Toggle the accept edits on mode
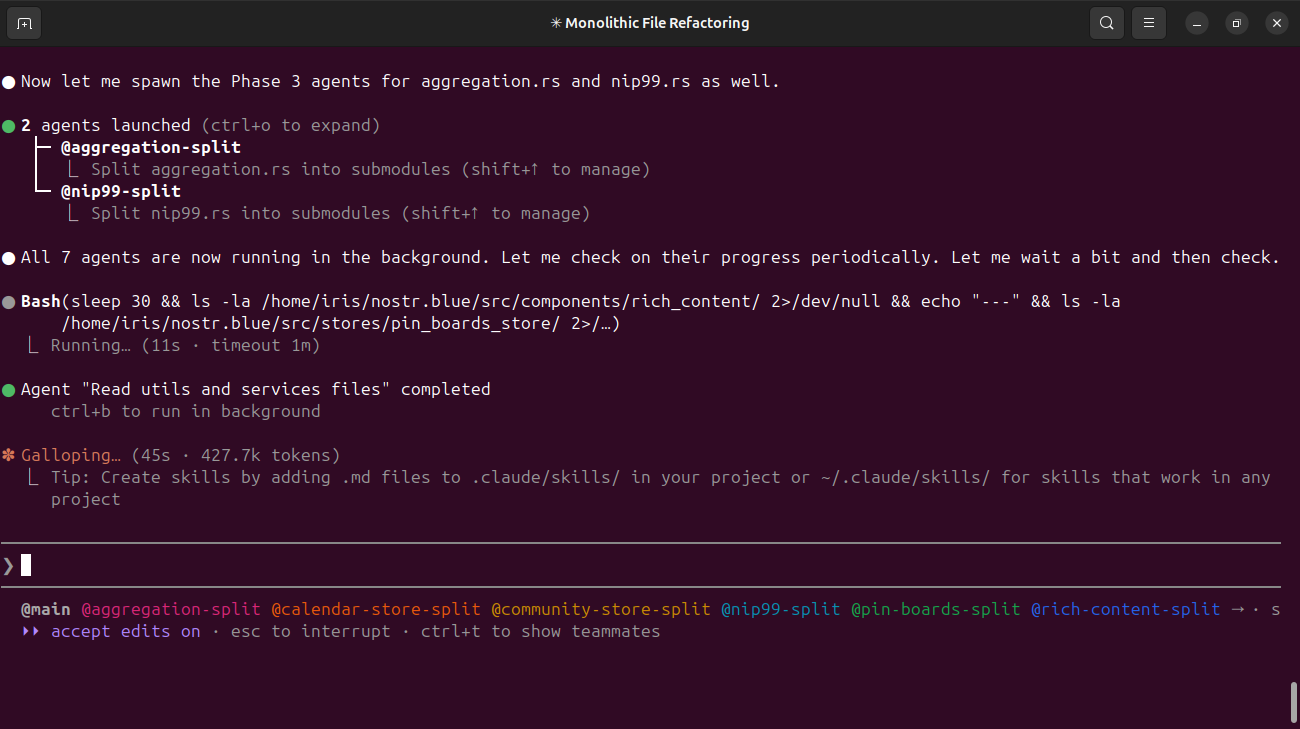 point(125,632)
